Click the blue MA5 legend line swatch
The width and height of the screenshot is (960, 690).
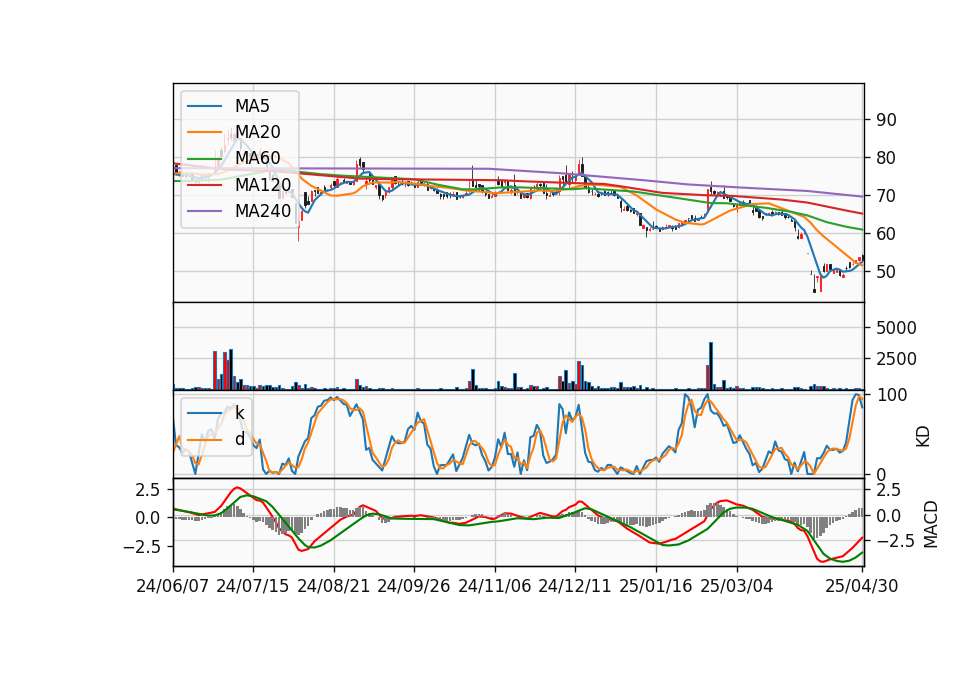tap(204, 106)
